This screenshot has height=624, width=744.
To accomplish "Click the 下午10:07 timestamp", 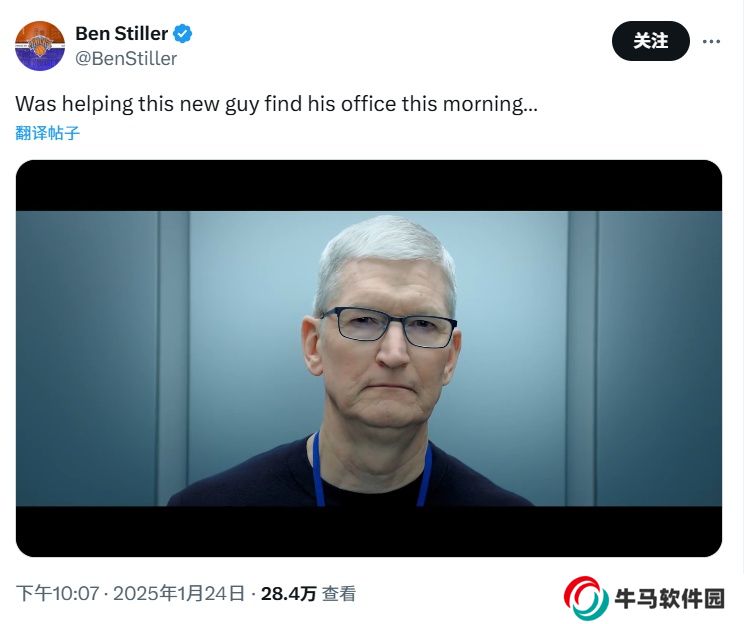I will coord(57,594).
